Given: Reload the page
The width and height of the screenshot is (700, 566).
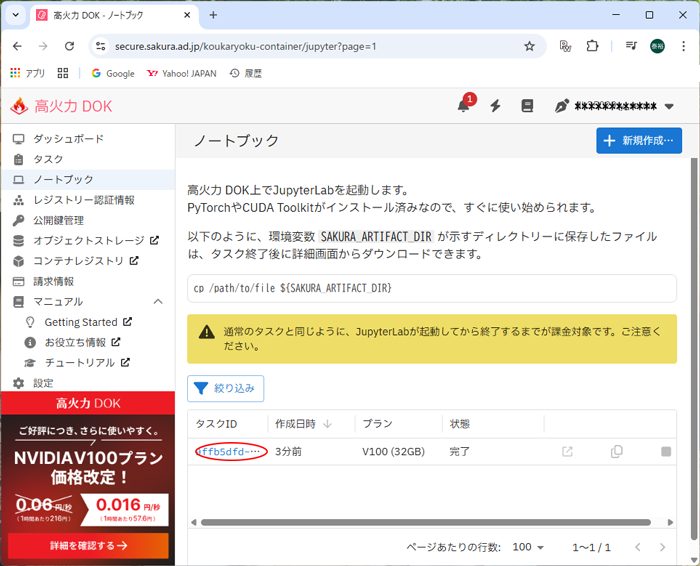Looking at the screenshot, I should 69,46.
